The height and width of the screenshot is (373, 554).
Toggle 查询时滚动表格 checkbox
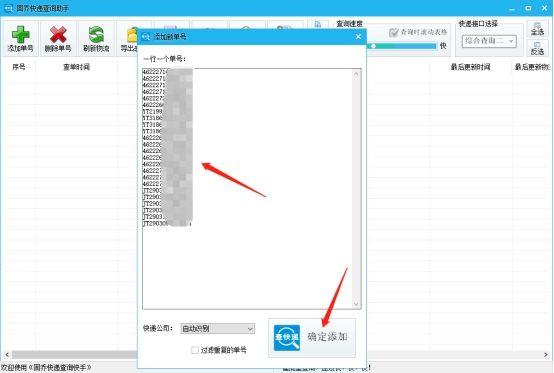(393, 32)
